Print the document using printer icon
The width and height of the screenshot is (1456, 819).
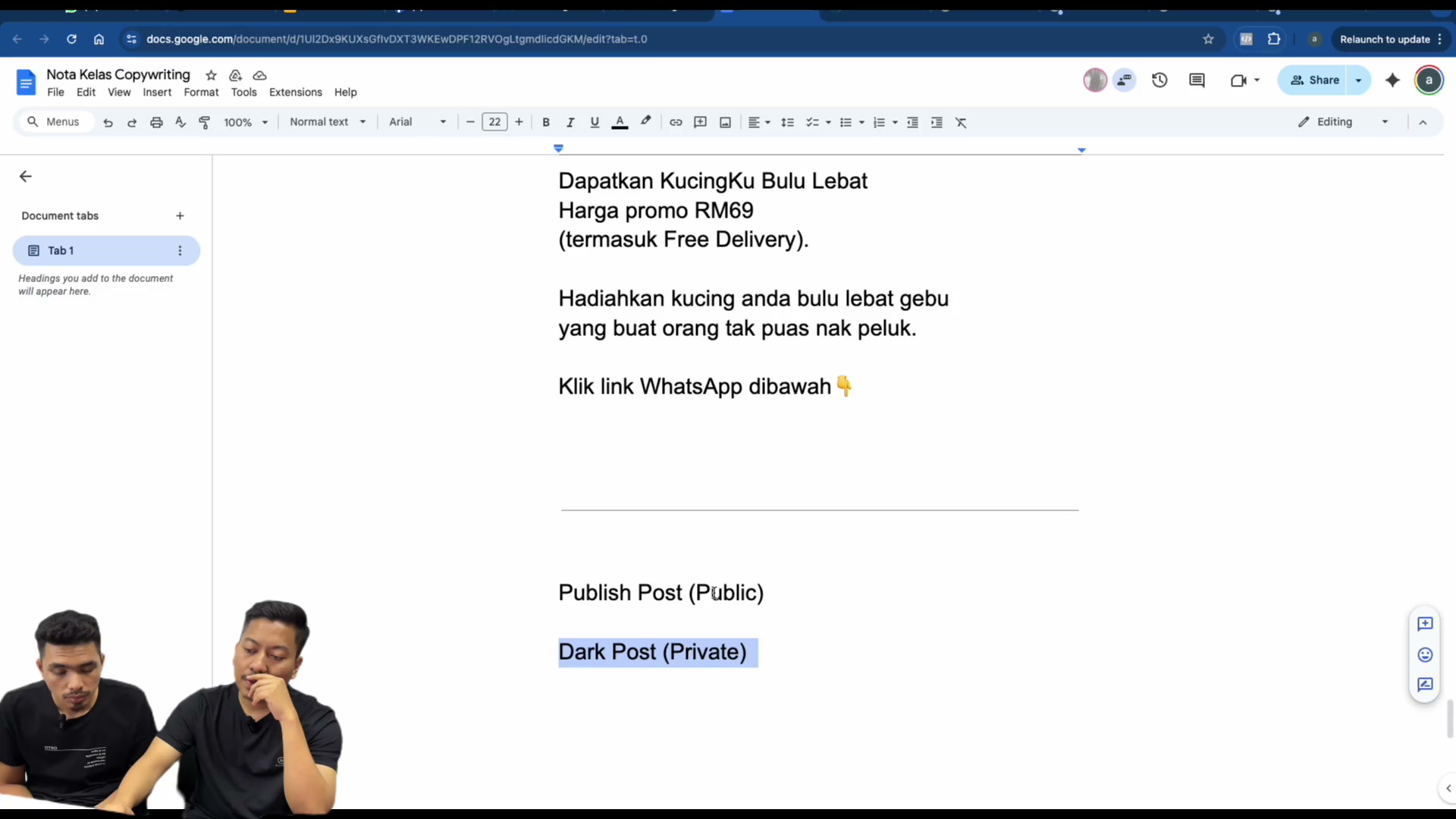pyautogui.click(x=156, y=122)
